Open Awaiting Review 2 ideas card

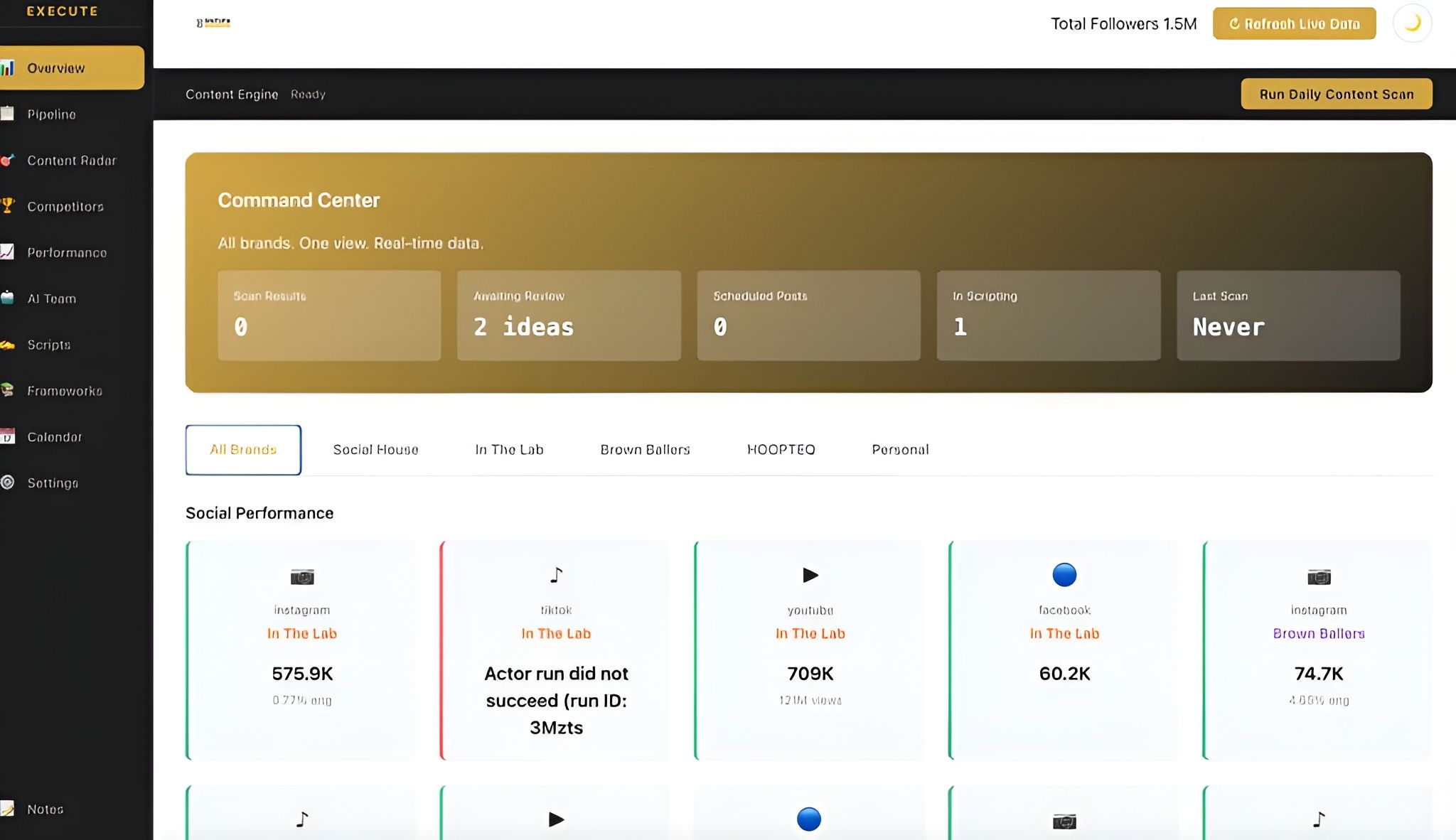click(x=568, y=315)
